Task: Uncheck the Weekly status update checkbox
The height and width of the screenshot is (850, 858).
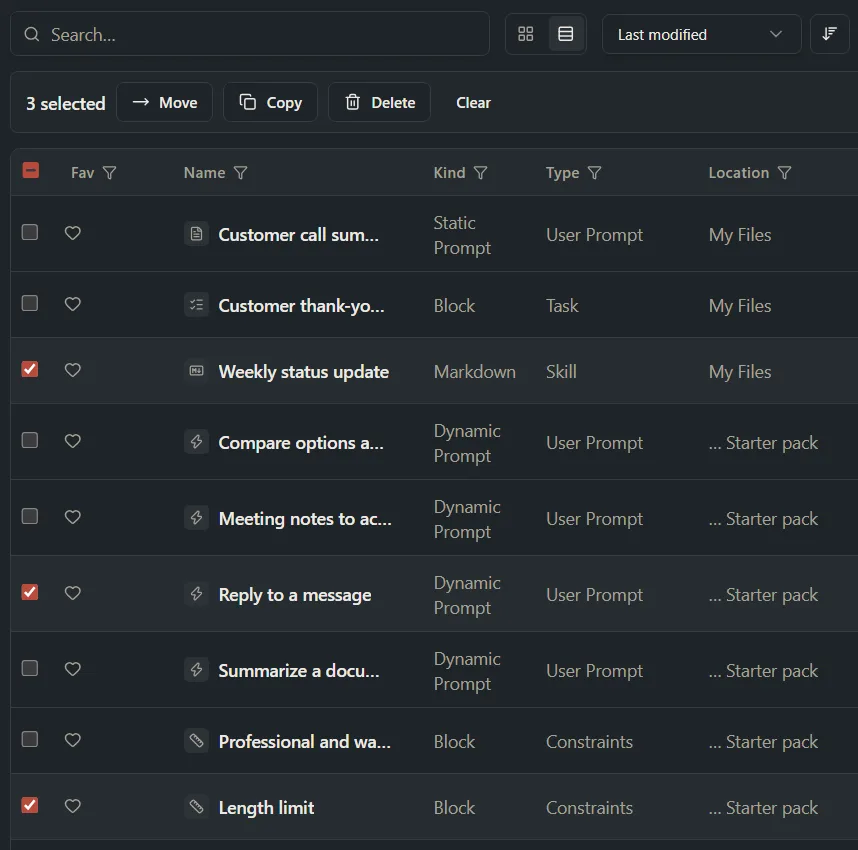Action: (x=30, y=369)
